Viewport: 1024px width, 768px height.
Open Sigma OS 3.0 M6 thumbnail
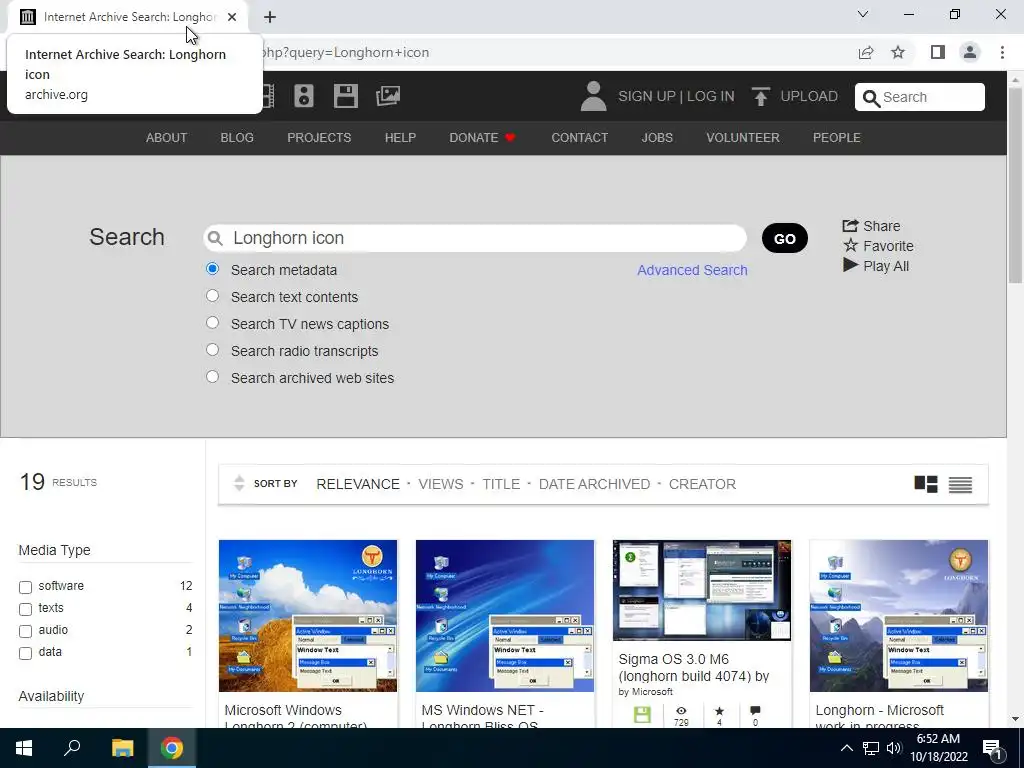click(x=702, y=590)
